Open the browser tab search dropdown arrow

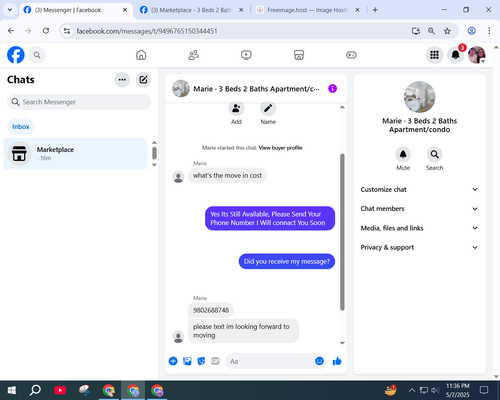click(x=10, y=10)
